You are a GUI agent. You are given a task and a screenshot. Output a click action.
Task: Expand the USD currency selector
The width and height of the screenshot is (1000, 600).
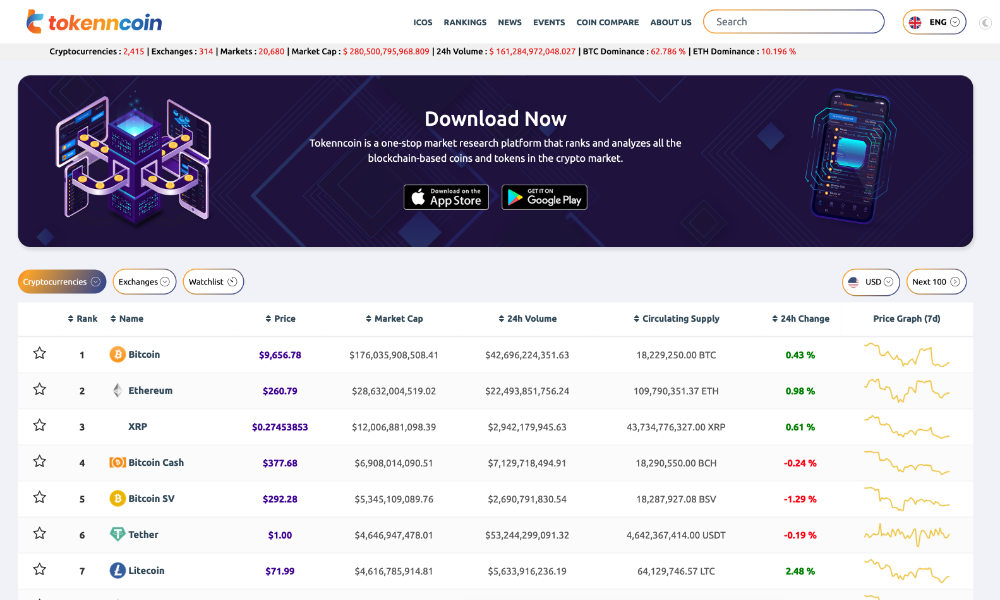[x=871, y=282]
